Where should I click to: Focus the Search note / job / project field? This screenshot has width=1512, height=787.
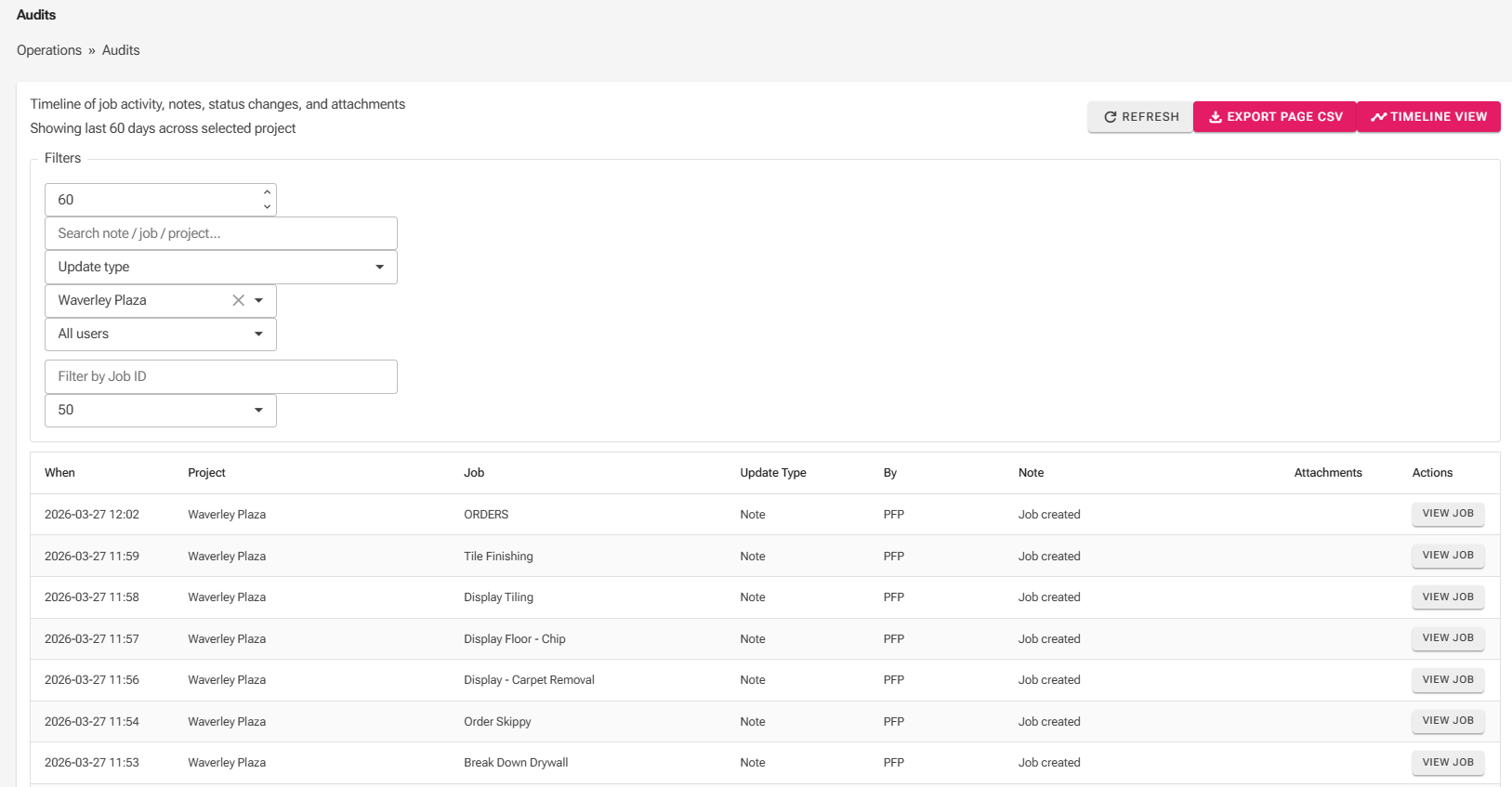221,233
